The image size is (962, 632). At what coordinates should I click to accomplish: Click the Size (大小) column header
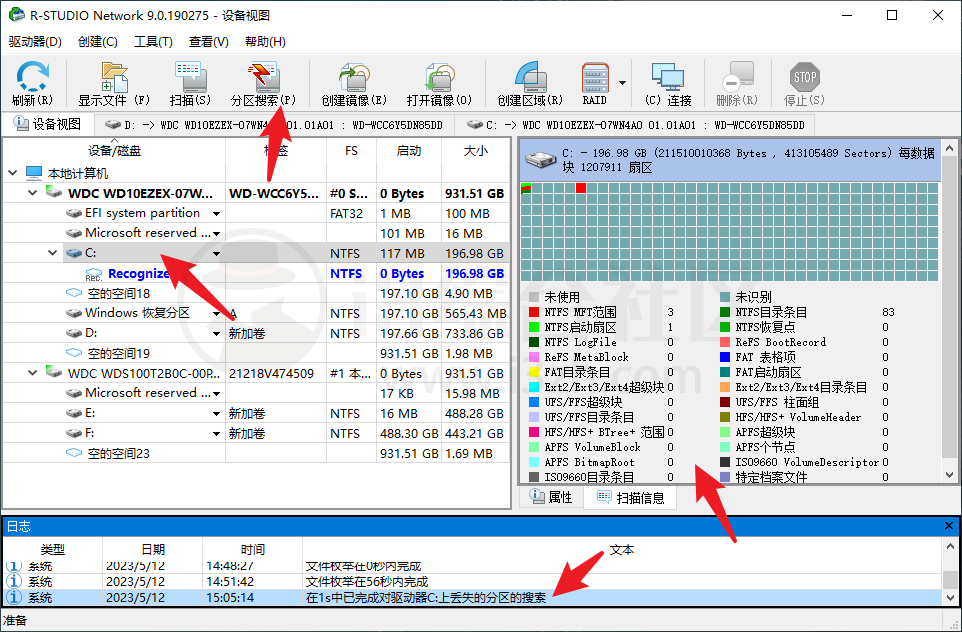coord(475,151)
